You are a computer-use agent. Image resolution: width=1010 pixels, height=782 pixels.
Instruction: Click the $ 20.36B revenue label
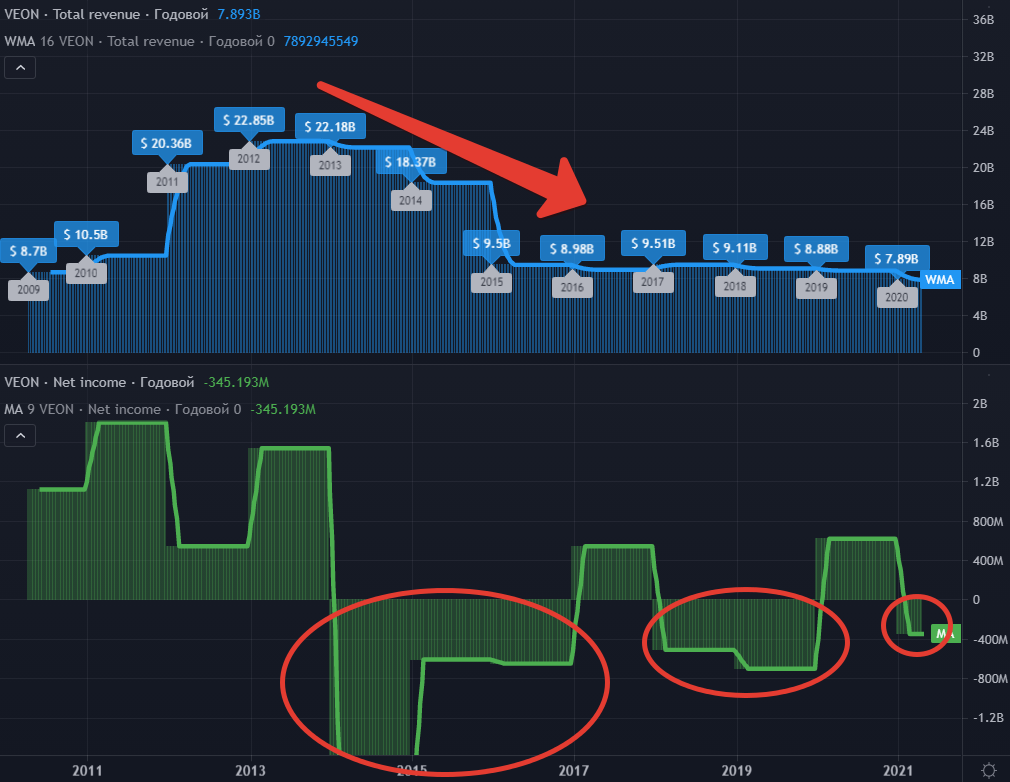(x=166, y=143)
